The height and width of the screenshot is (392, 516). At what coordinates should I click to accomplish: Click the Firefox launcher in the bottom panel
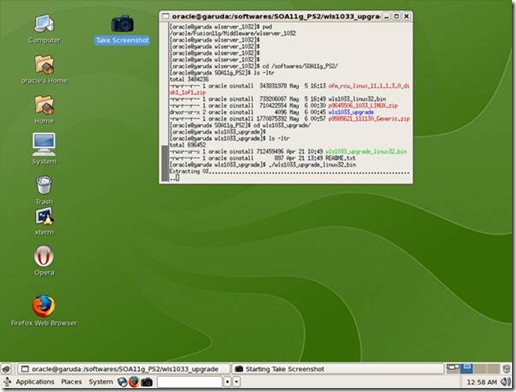coord(134,382)
